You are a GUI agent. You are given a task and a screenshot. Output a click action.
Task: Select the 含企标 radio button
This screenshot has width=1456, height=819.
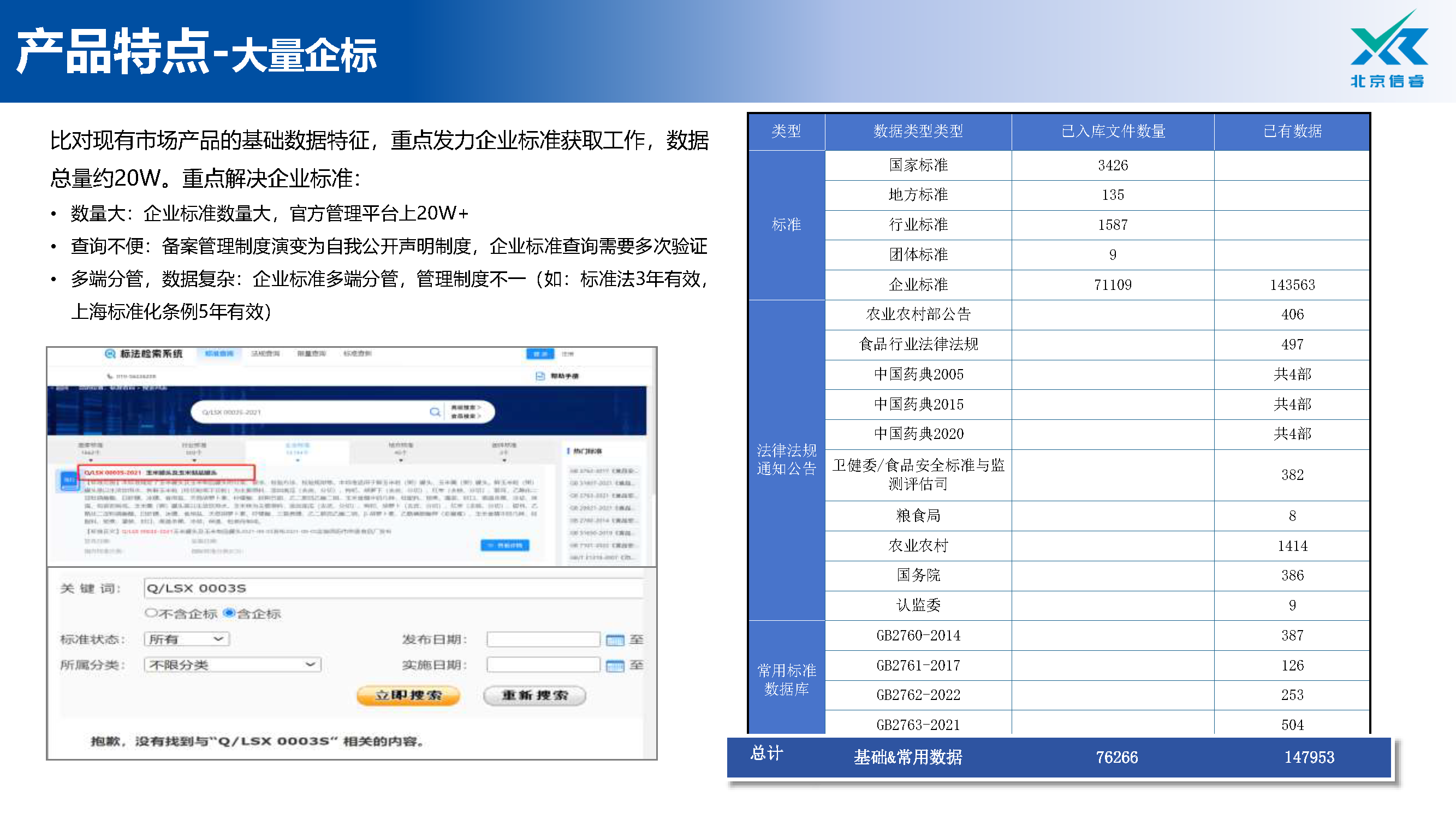tap(228, 613)
